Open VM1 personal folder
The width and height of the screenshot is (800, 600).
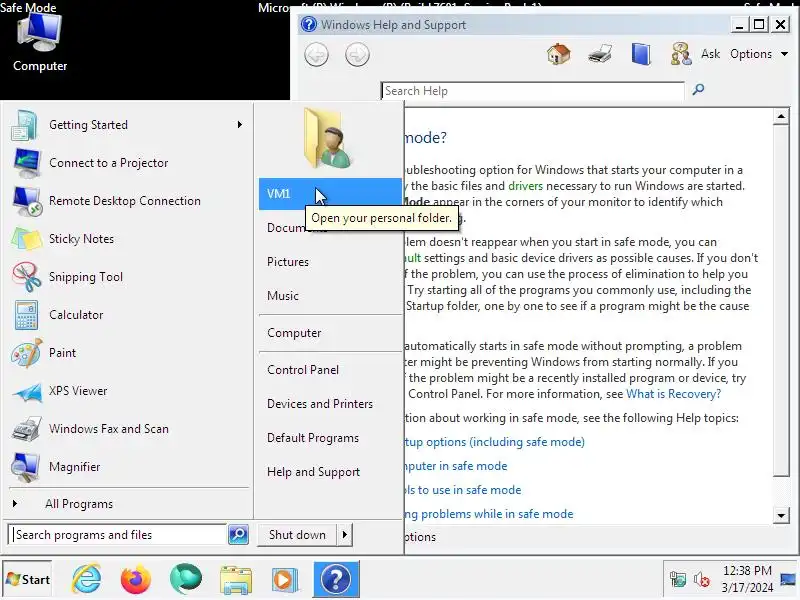click(330, 194)
